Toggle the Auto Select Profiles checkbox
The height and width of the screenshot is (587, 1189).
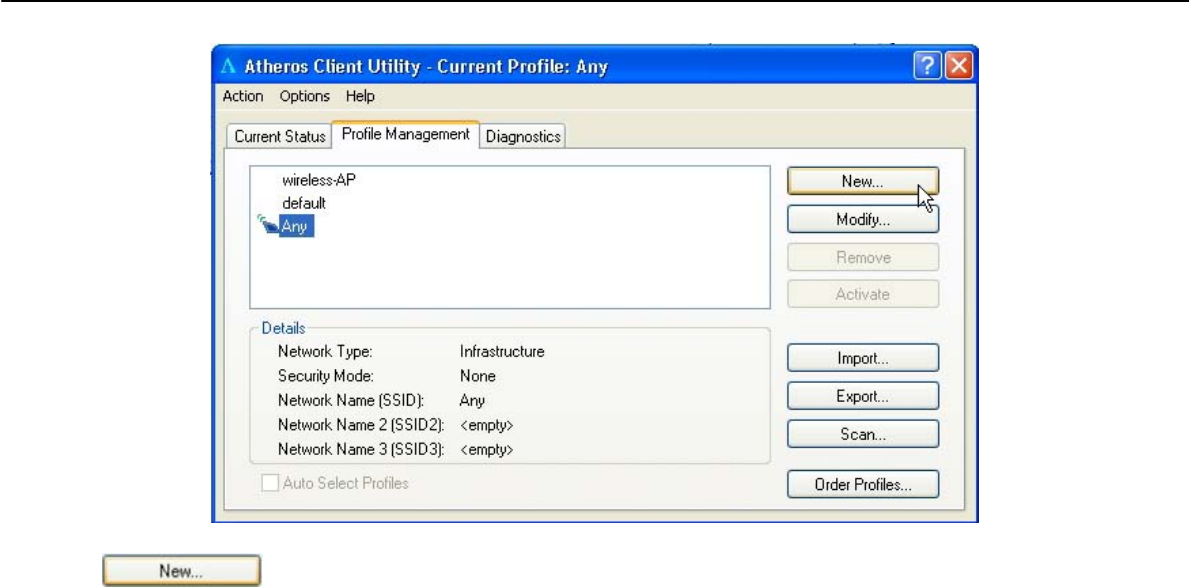(x=269, y=483)
